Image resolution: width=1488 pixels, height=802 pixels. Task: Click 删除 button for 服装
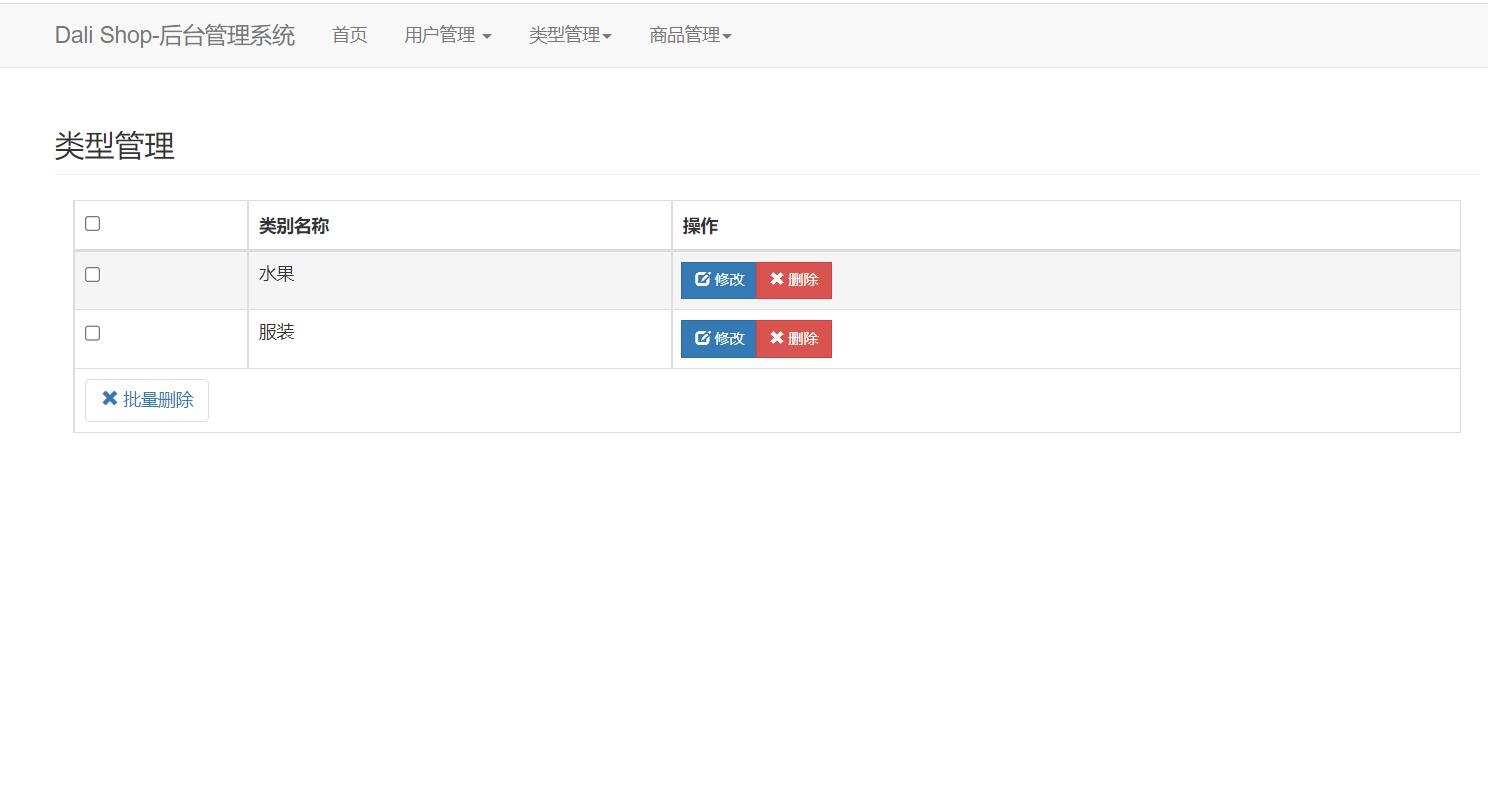point(794,339)
